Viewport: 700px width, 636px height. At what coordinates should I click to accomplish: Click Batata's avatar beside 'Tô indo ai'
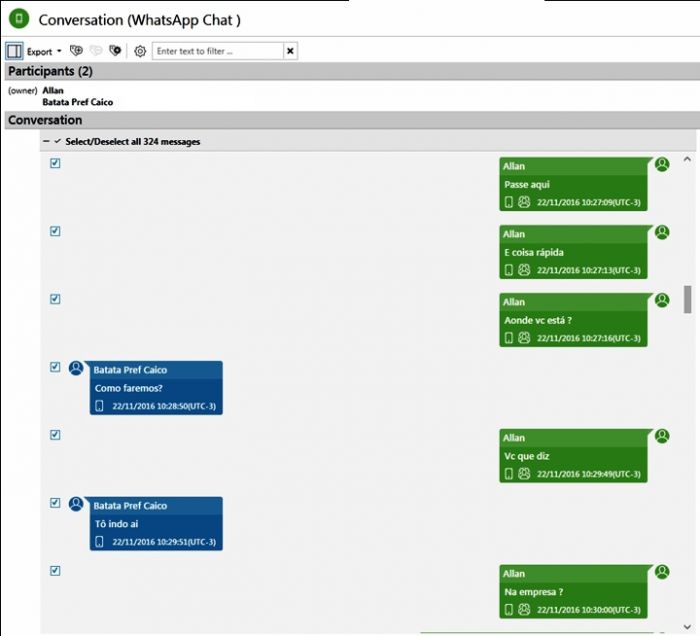tap(76, 504)
